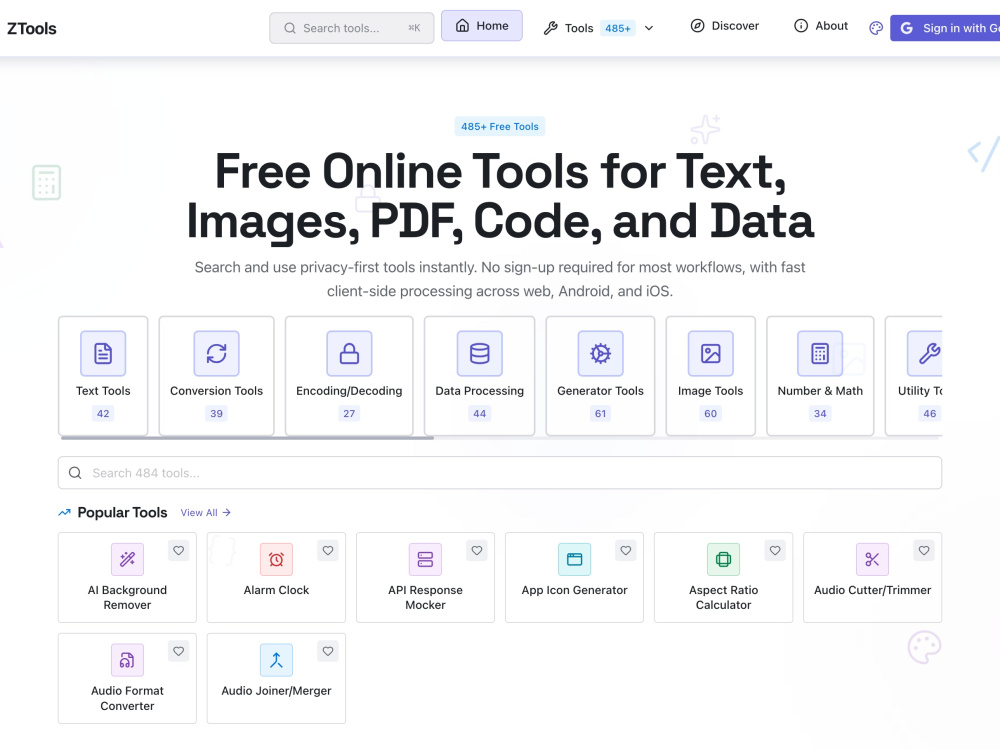The height and width of the screenshot is (750, 1000).
Task: Click the Text Tools count 42
Action: pos(103,413)
